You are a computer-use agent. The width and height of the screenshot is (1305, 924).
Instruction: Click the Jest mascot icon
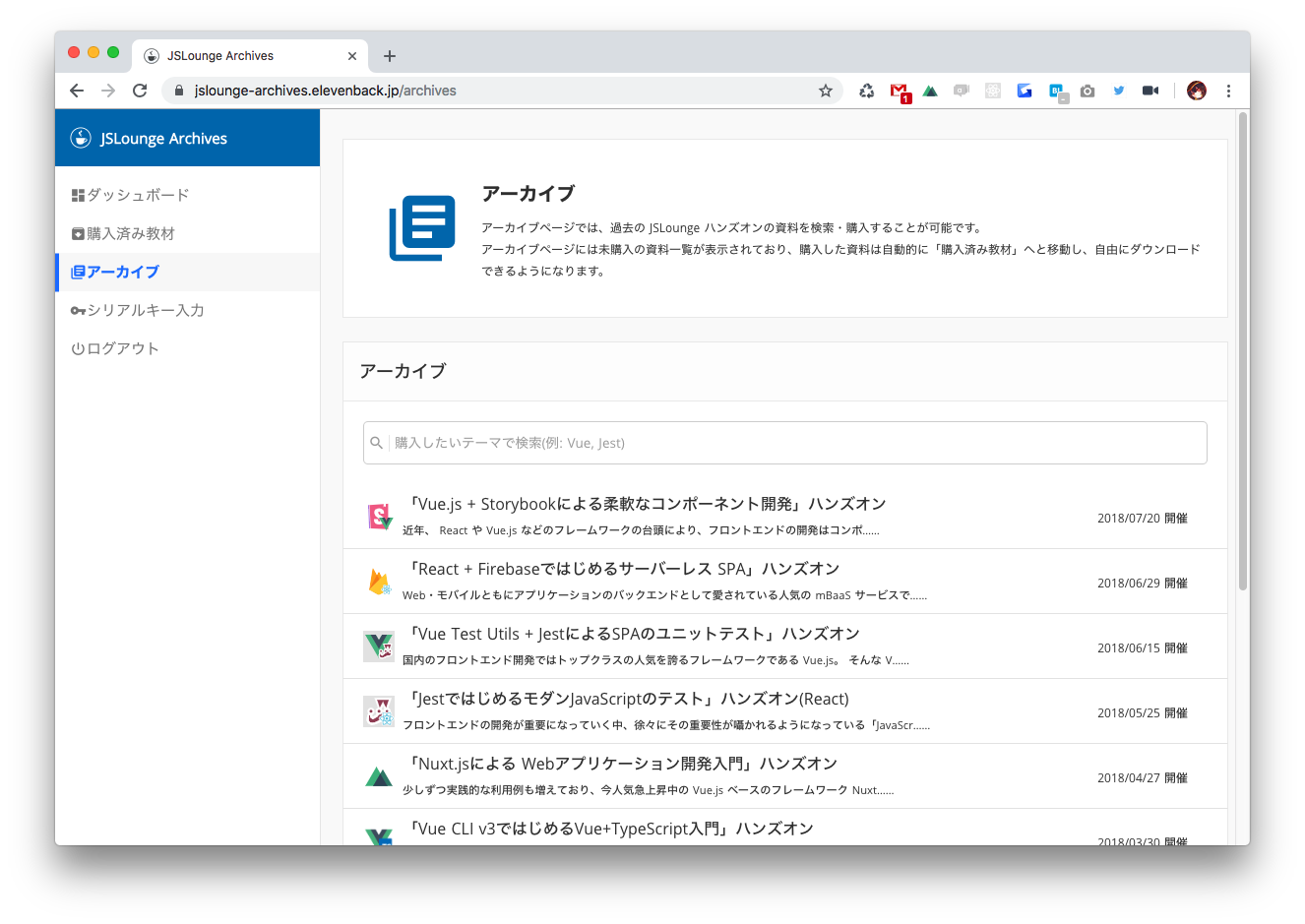pyautogui.click(x=379, y=710)
